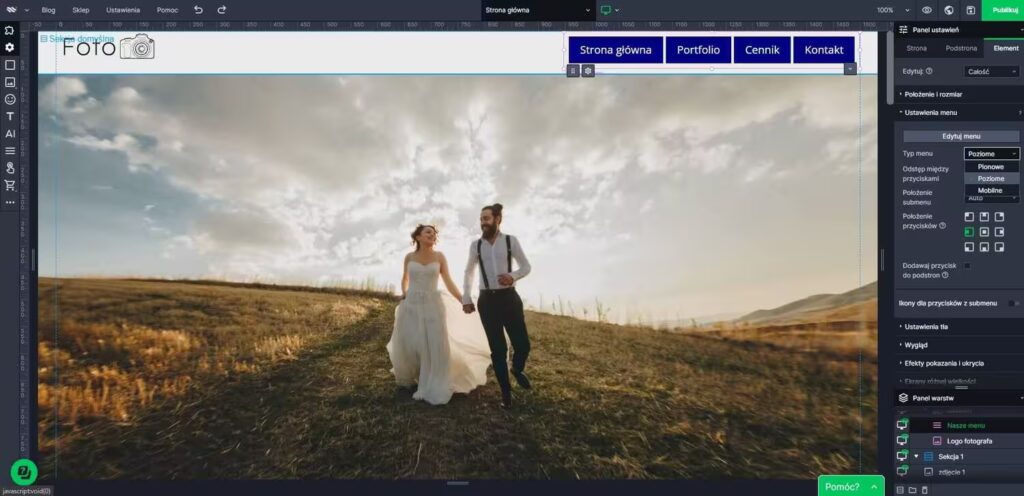This screenshot has height=496, width=1024.
Task: Click the globe icon in top bar
Action: click(949, 10)
